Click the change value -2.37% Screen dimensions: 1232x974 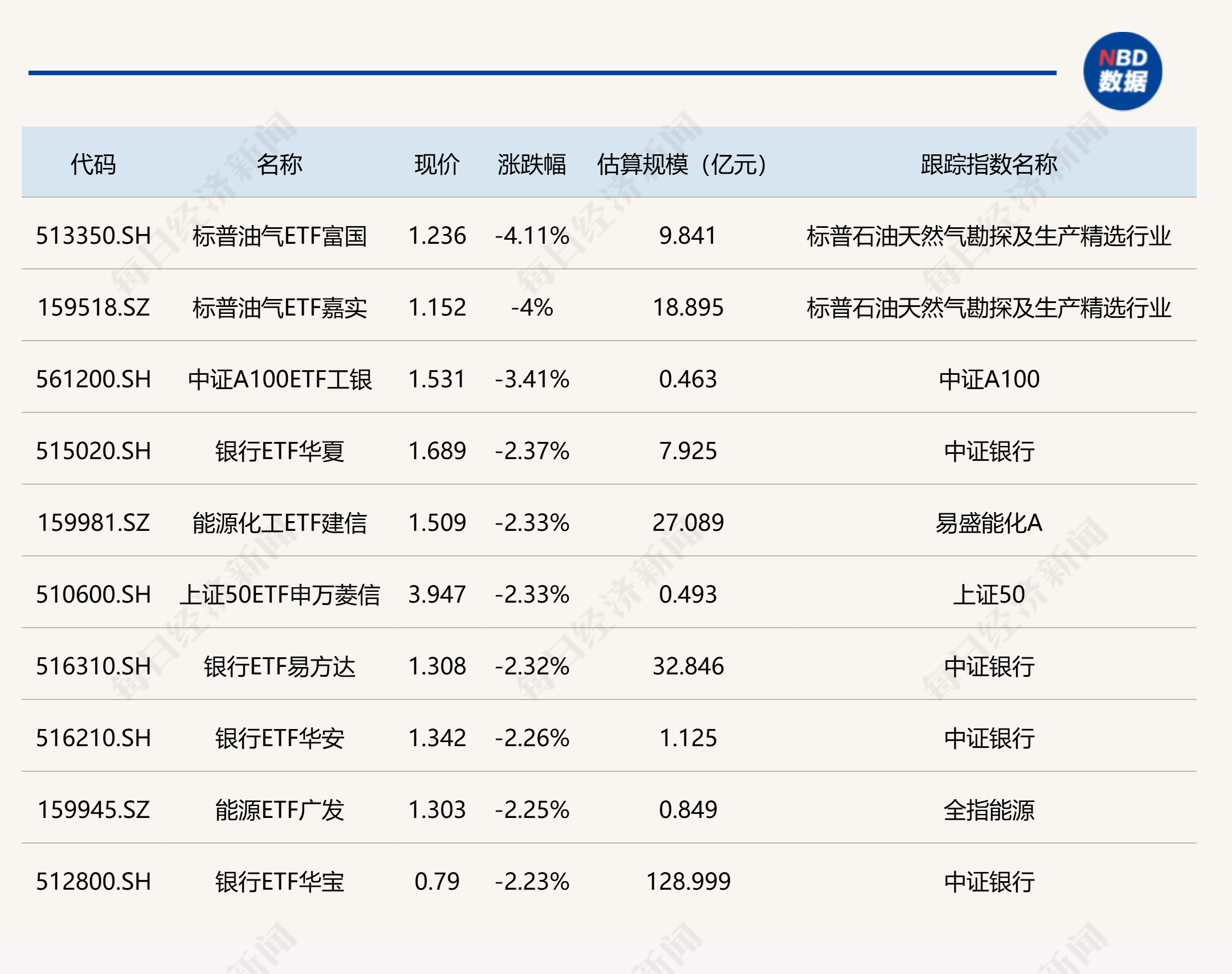(532, 451)
